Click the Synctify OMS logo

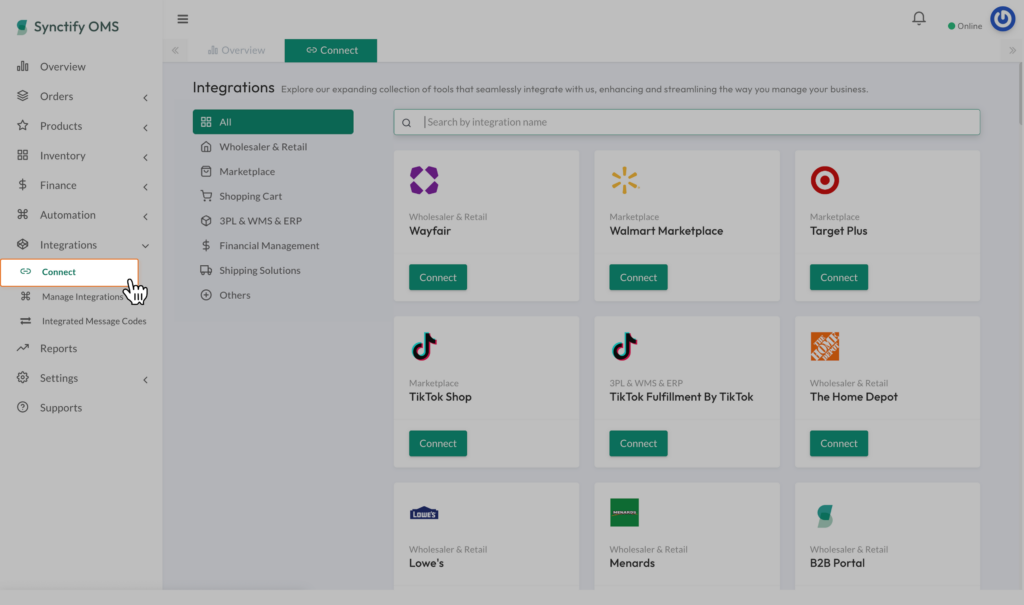(67, 27)
